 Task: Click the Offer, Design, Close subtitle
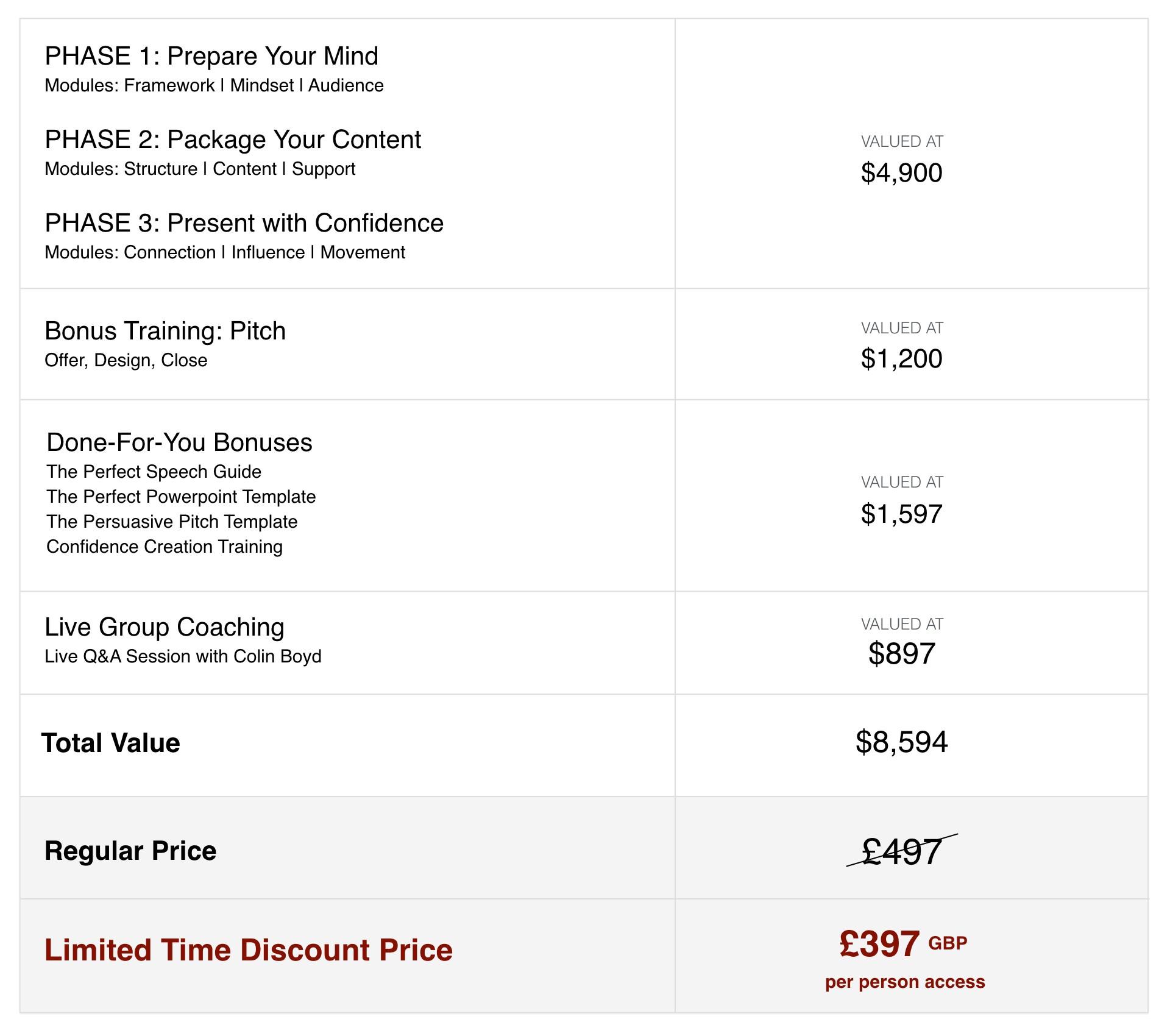click(126, 360)
